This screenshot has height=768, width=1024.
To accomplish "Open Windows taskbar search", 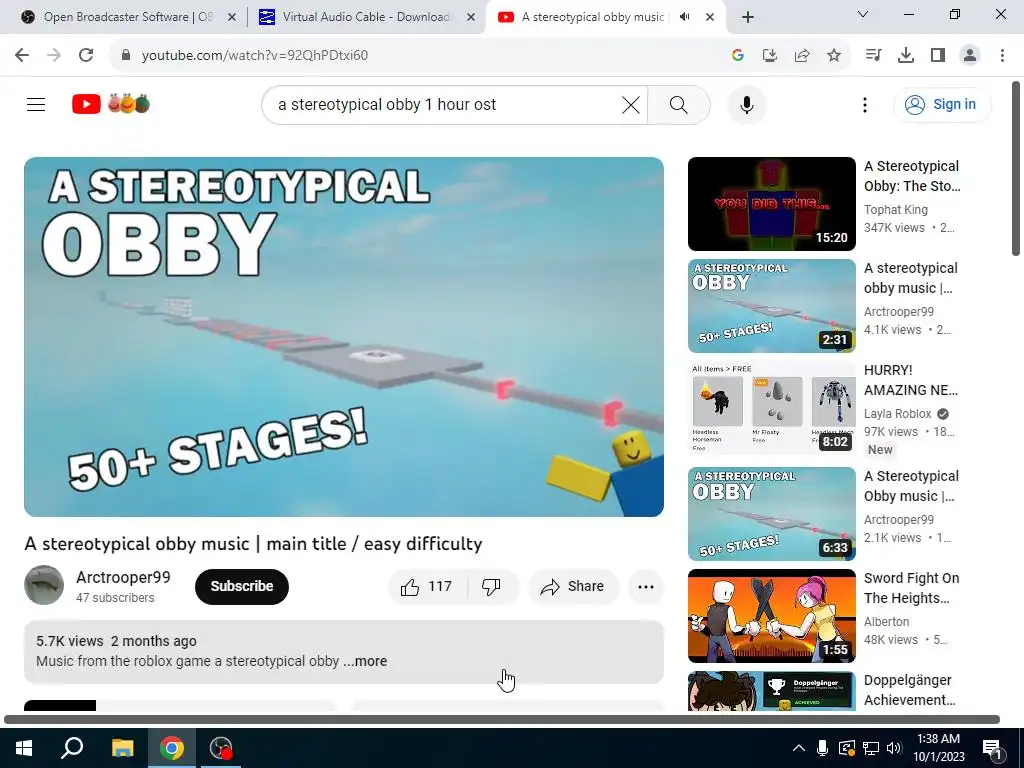I will [x=72, y=748].
